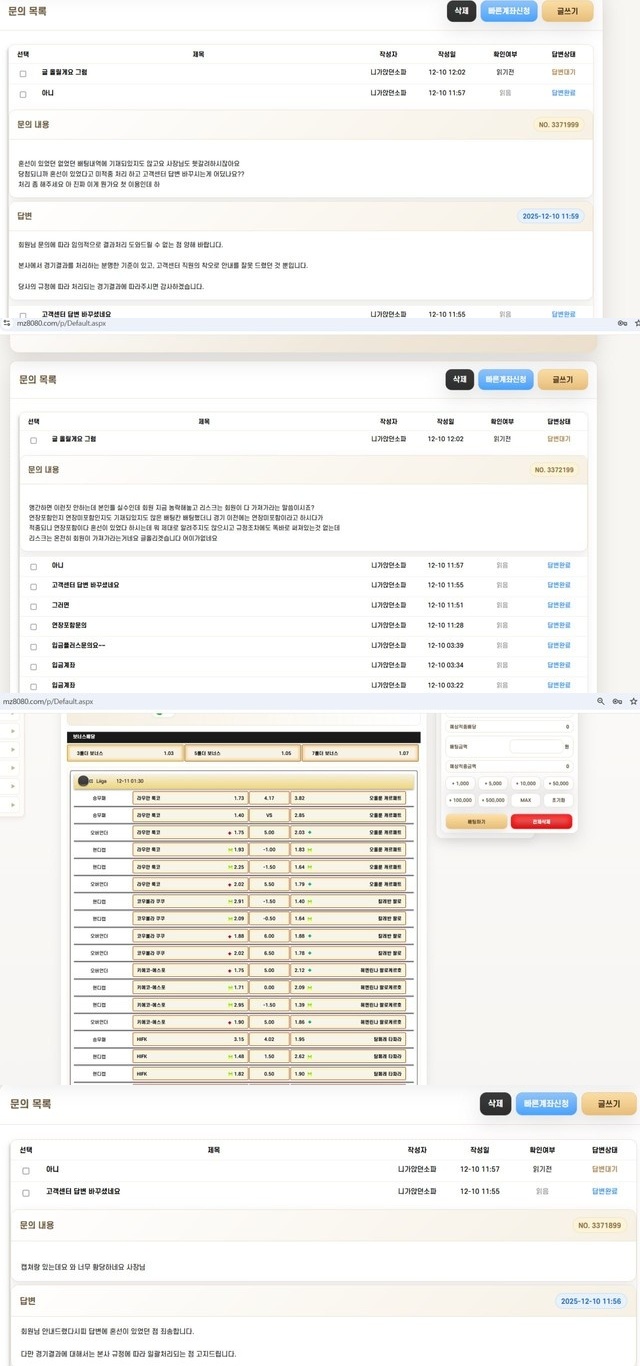Click inquiry number badge NO. 3371999
Screen dimensions: 640x1366
557,125
